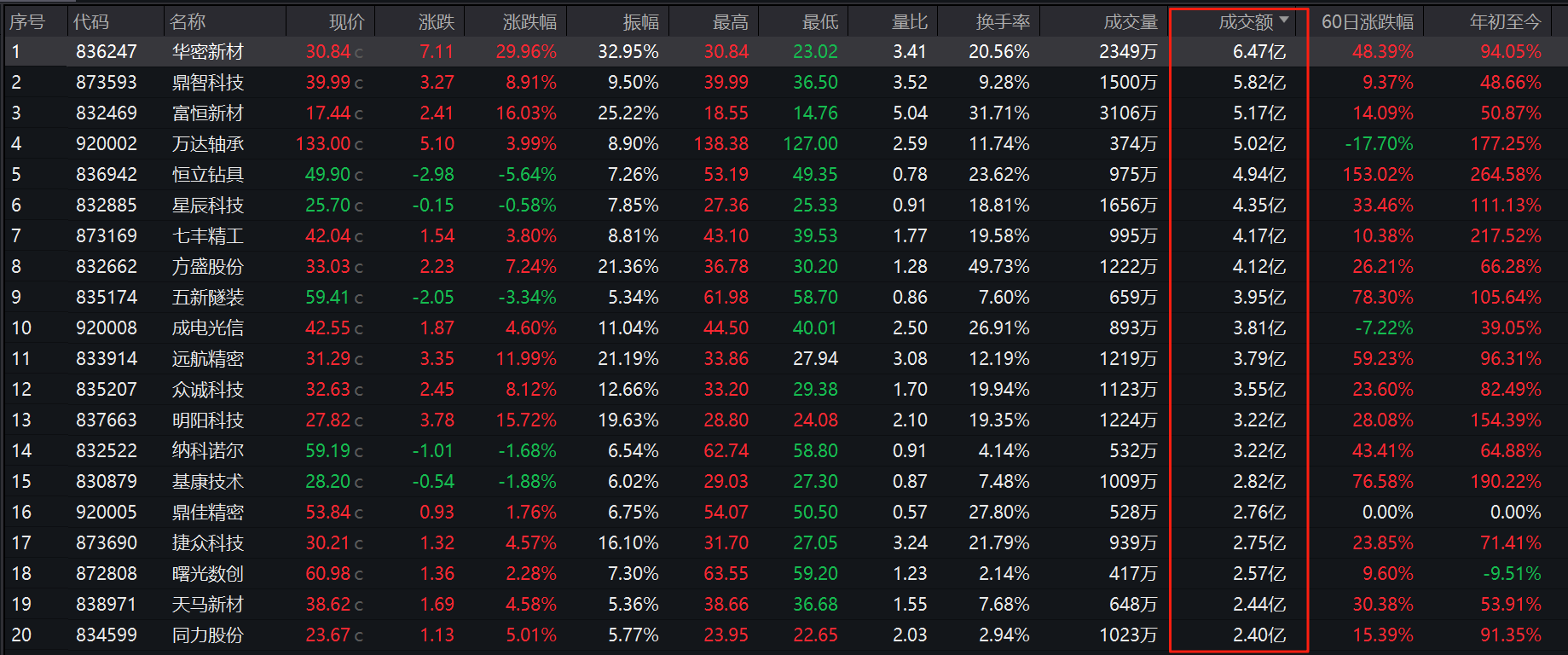Select stock name 恒立钻具
The height and width of the screenshot is (655, 1568).
click(208, 175)
